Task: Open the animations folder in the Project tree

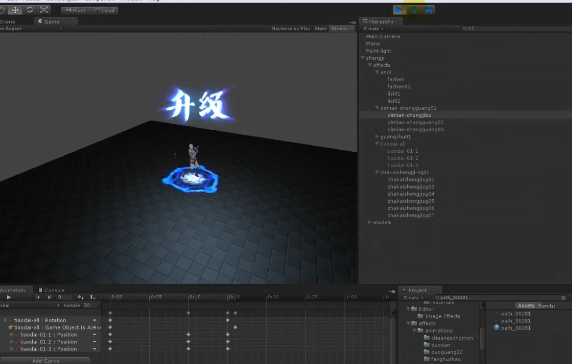Action: pyautogui.click(x=436, y=330)
